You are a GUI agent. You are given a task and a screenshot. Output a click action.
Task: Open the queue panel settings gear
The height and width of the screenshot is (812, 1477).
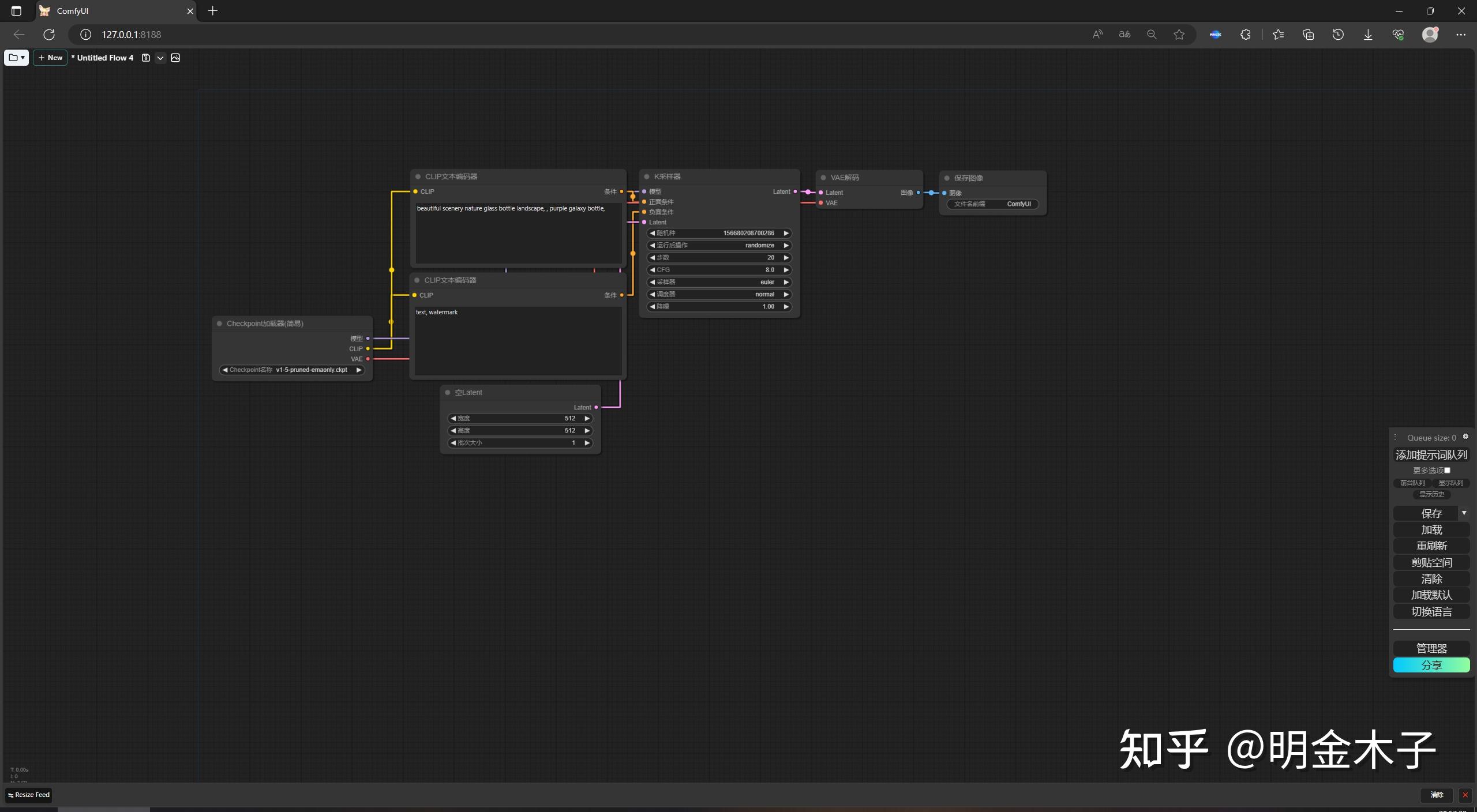[x=1465, y=437]
